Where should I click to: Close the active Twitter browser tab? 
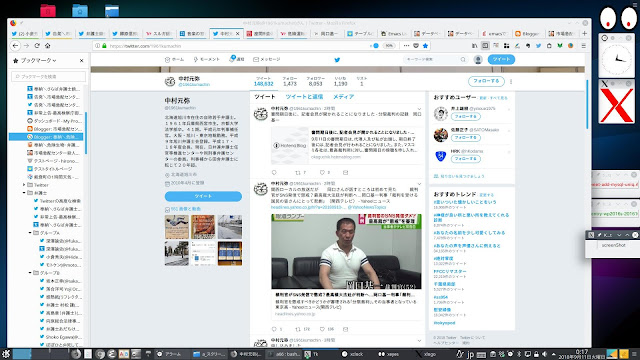(x=238, y=33)
